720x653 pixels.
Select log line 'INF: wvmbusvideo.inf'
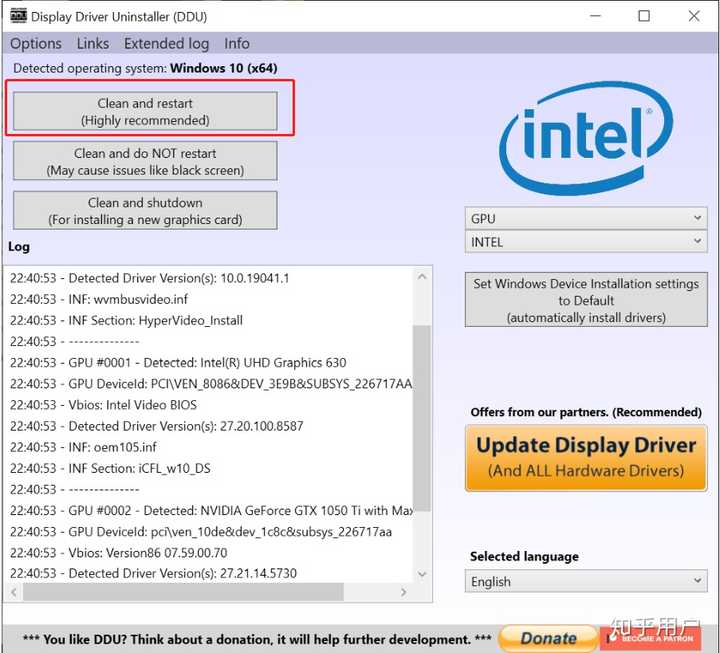click(x=99, y=299)
